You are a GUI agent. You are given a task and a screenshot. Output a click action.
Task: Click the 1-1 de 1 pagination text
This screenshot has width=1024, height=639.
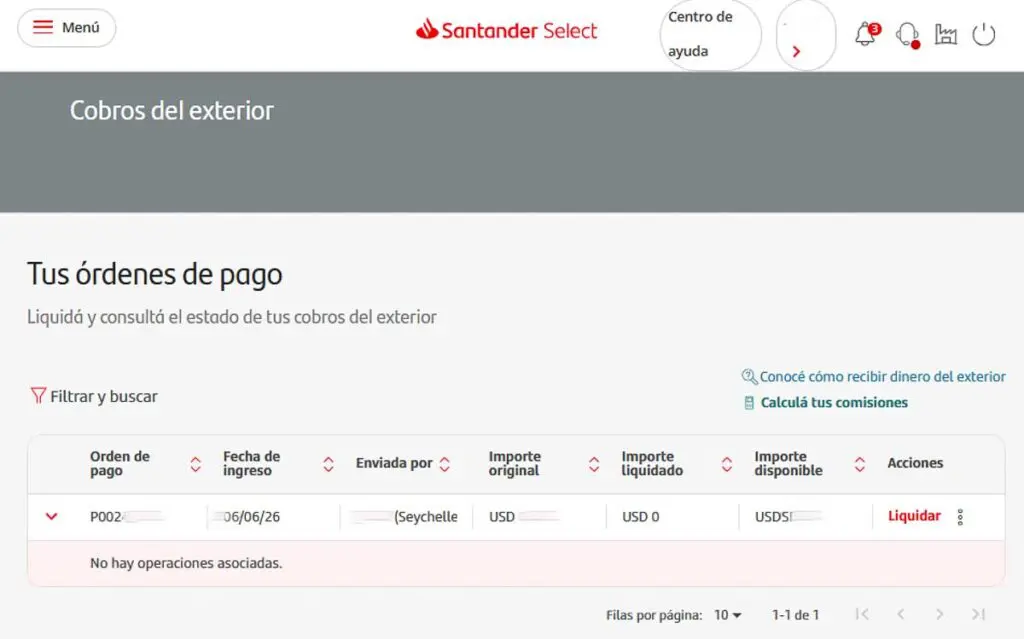795,615
